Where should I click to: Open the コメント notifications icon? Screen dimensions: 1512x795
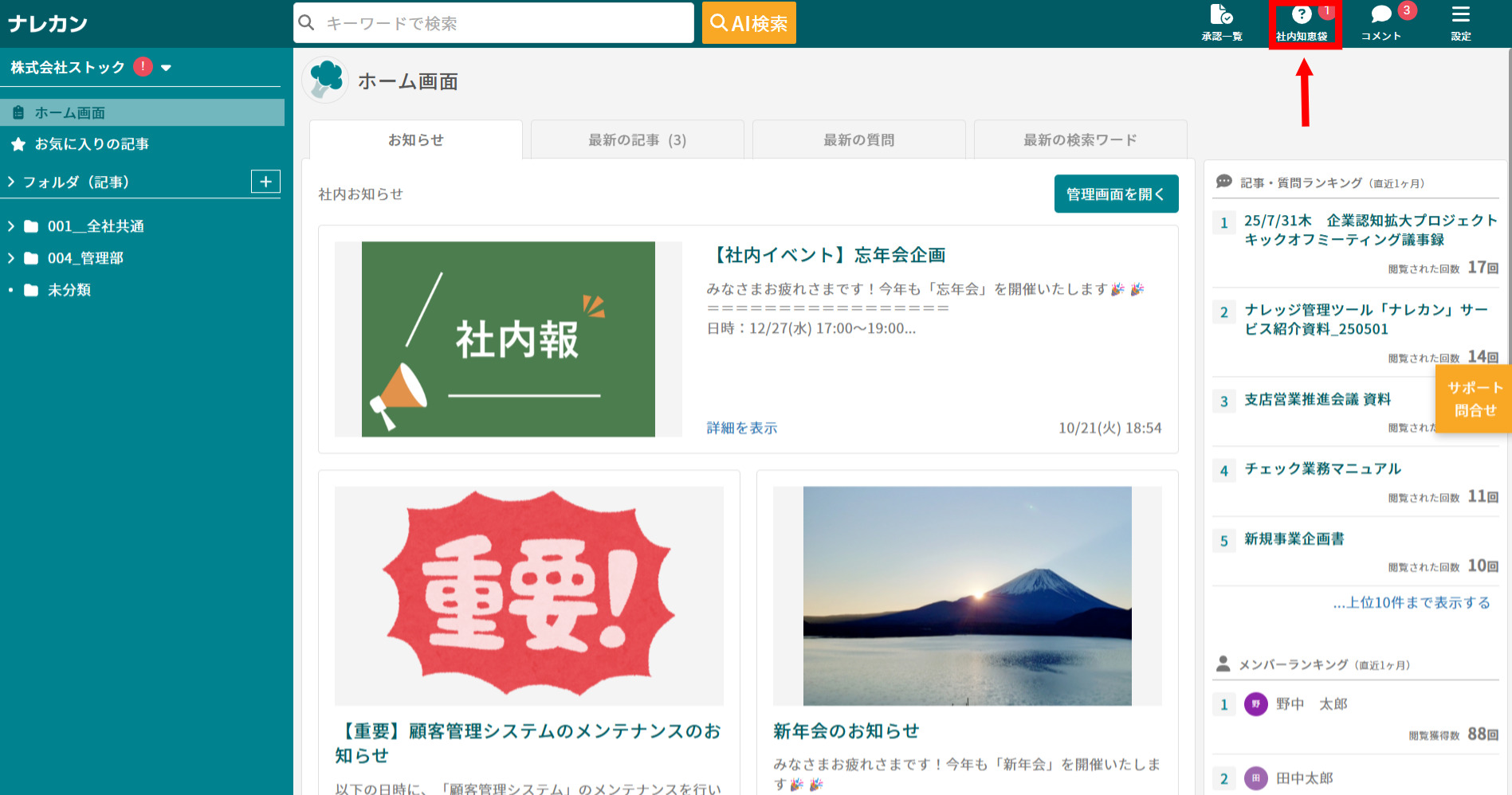[x=1380, y=22]
